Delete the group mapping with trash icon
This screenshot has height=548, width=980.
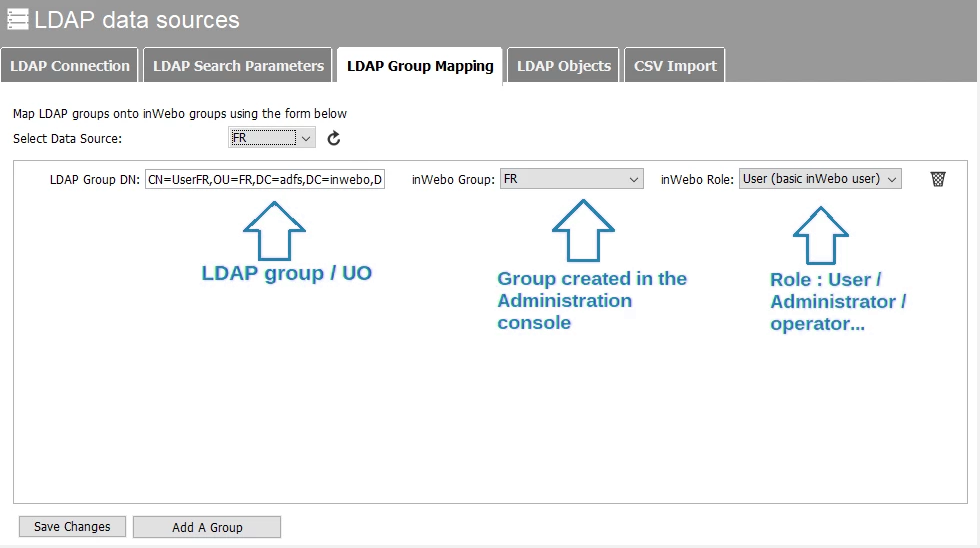click(937, 179)
